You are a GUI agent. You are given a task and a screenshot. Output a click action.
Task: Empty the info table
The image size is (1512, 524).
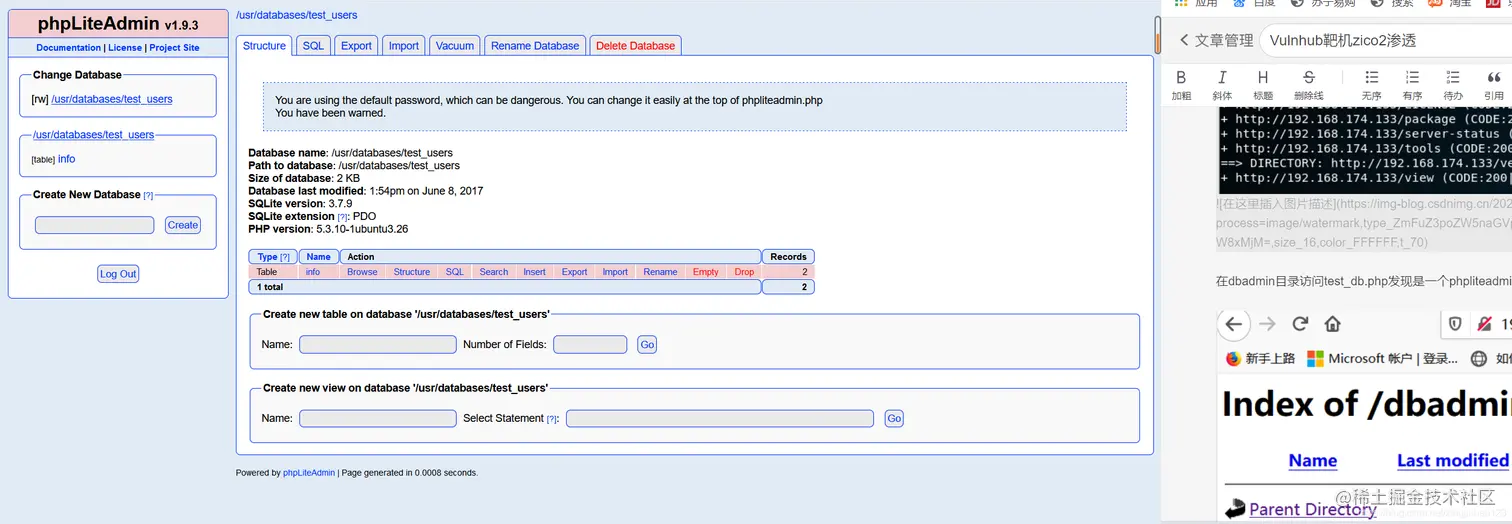tap(706, 272)
